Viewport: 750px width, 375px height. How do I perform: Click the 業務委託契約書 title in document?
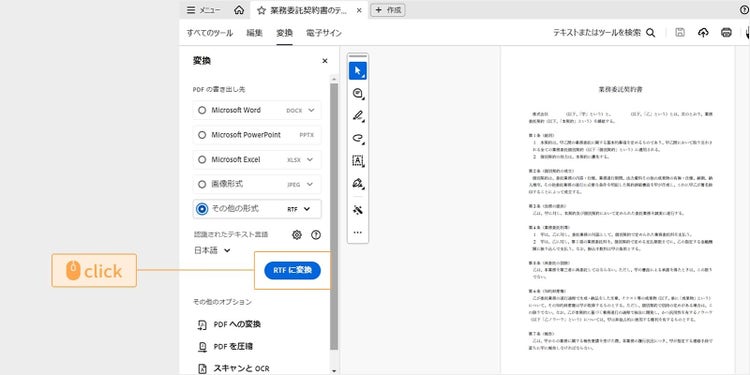620,89
